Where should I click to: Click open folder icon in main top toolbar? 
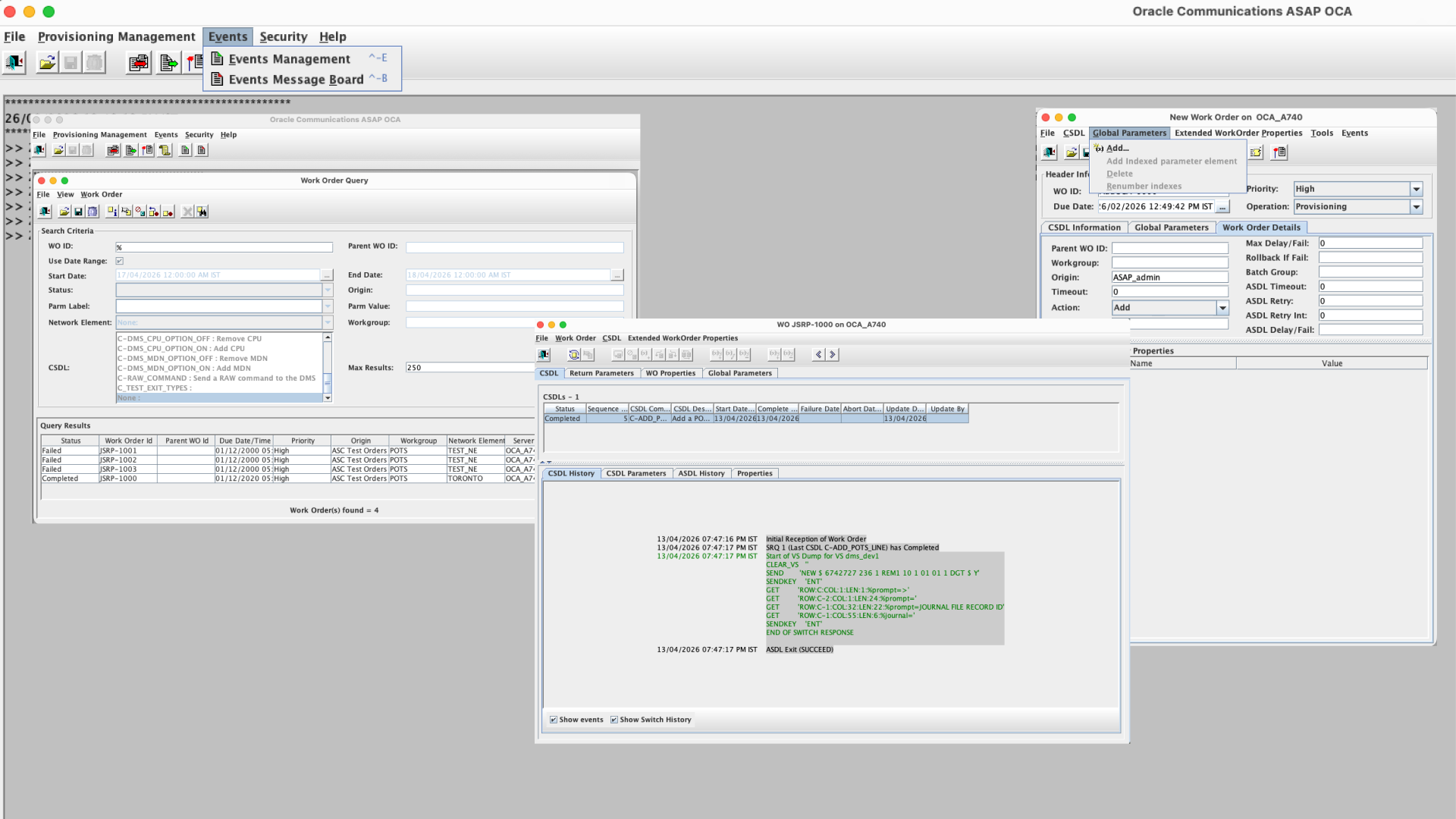click(x=47, y=63)
